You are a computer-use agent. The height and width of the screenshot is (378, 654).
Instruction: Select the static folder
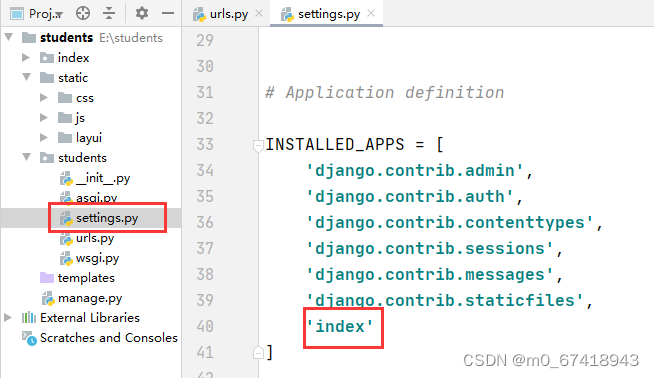click(x=73, y=78)
